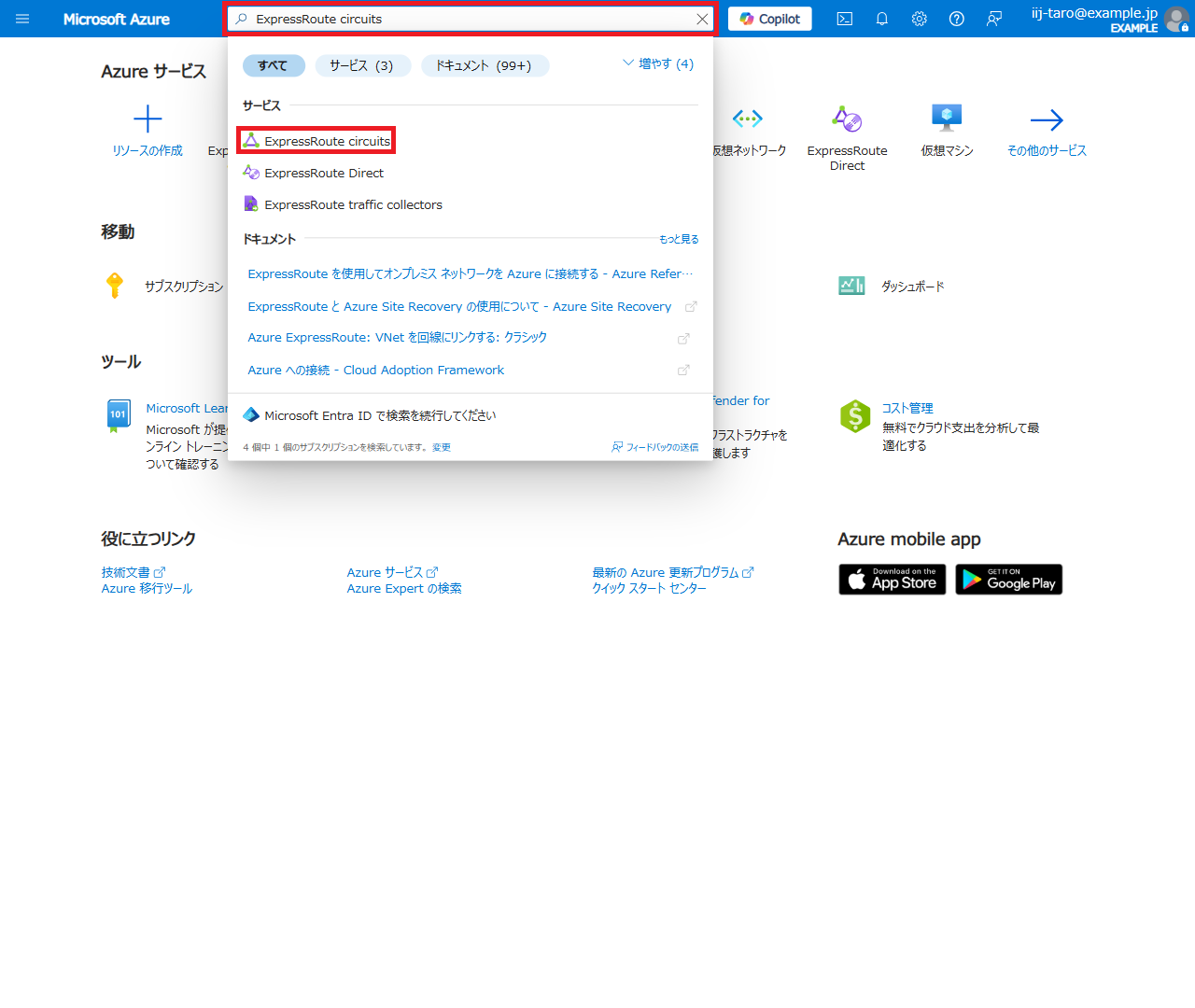This screenshot has width=1195, height=1008.
Task: Open 最新の Azure 更新プログラム link
Action: pyautogui.click(x=673, y=572)
